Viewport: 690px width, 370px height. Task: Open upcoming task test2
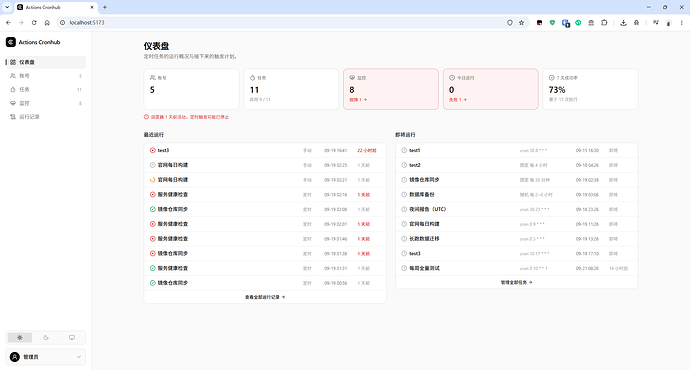[517, 165]
